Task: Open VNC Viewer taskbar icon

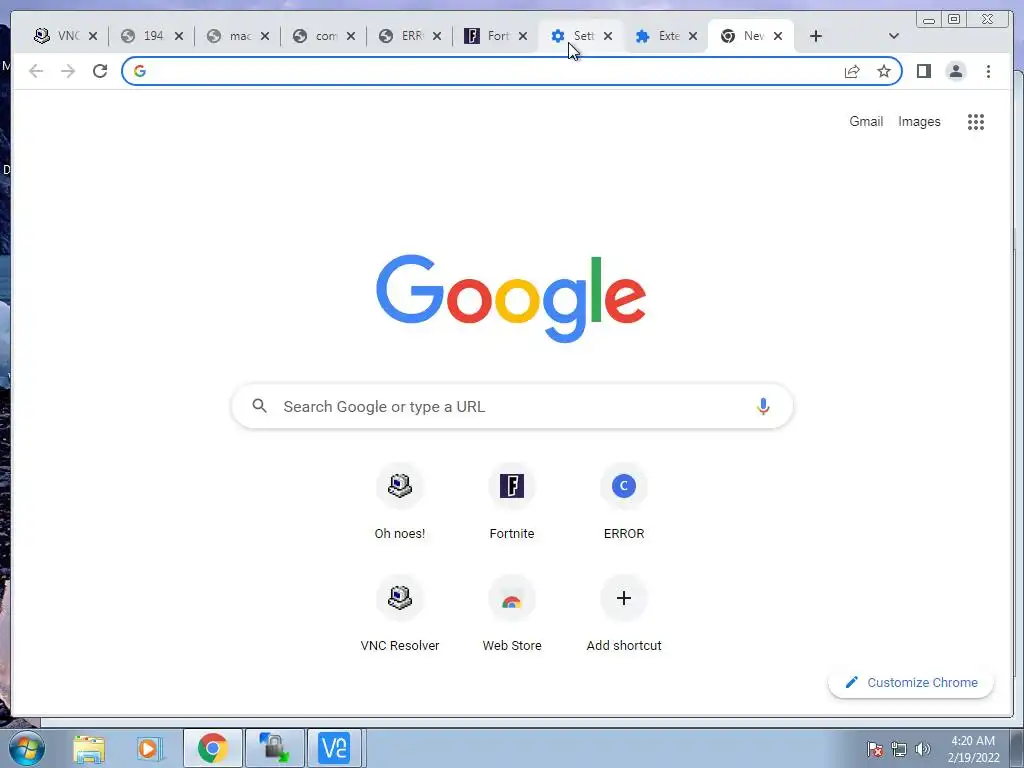Action: pos(334,748)
